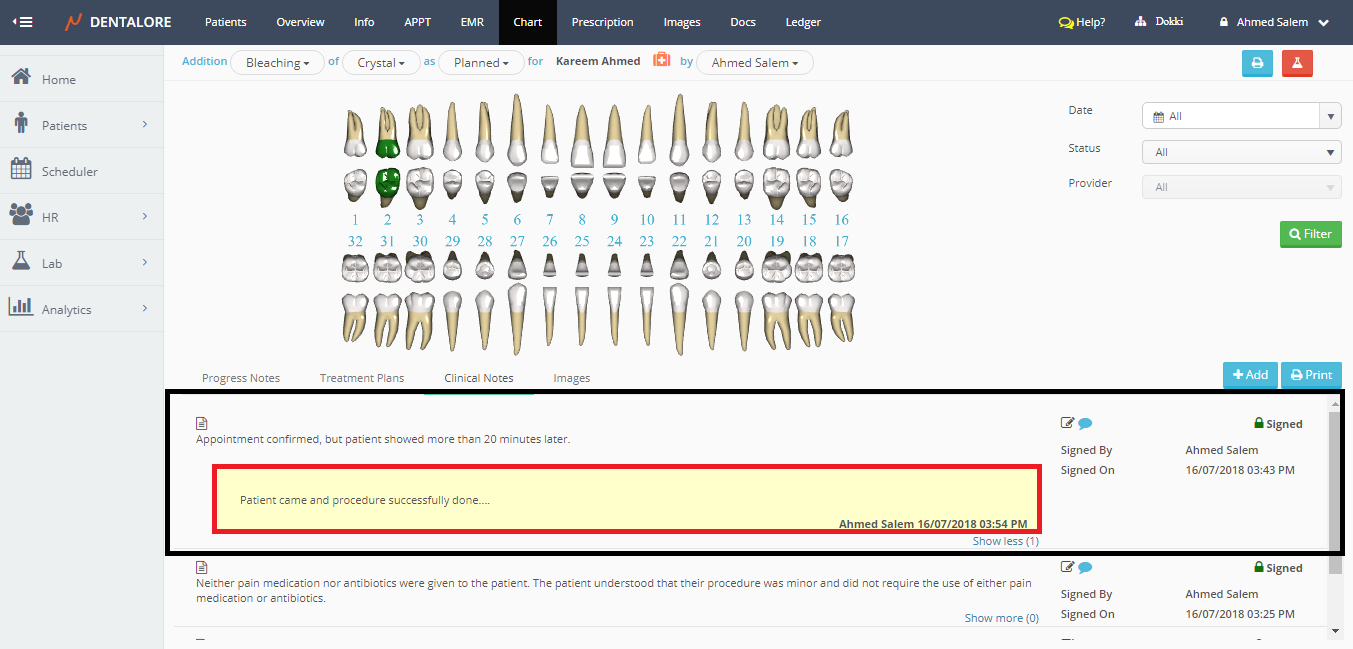Open the Bleaching procedure dropdown
This screenshot has width=1353, height=649.
(277, 63)
